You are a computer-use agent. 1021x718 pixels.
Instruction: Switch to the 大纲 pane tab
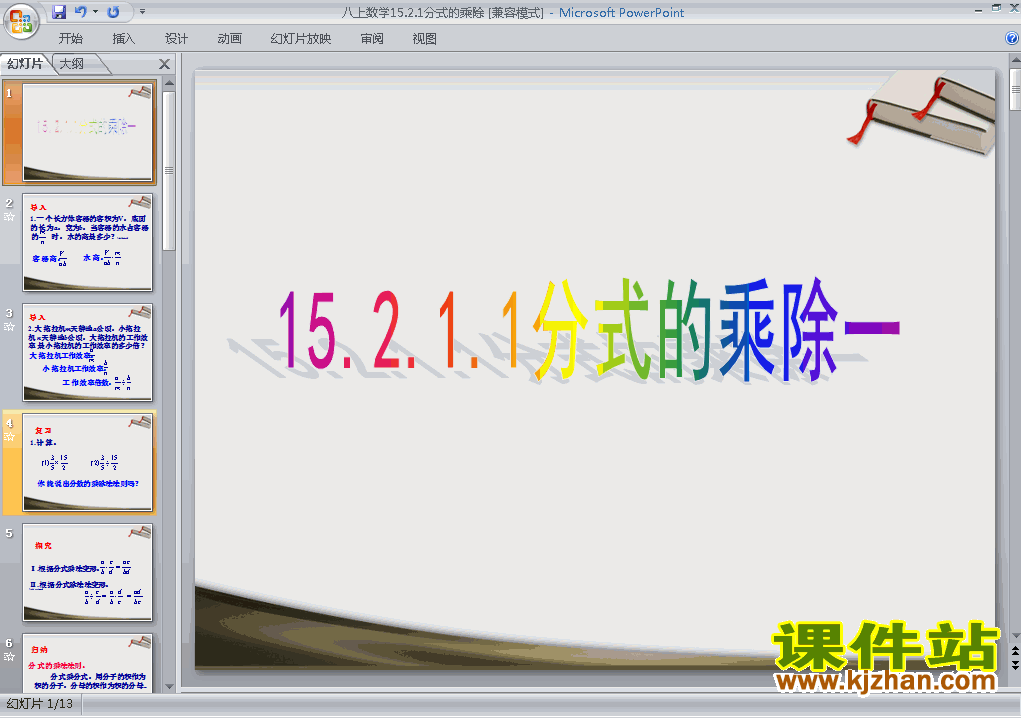[72, 63]
